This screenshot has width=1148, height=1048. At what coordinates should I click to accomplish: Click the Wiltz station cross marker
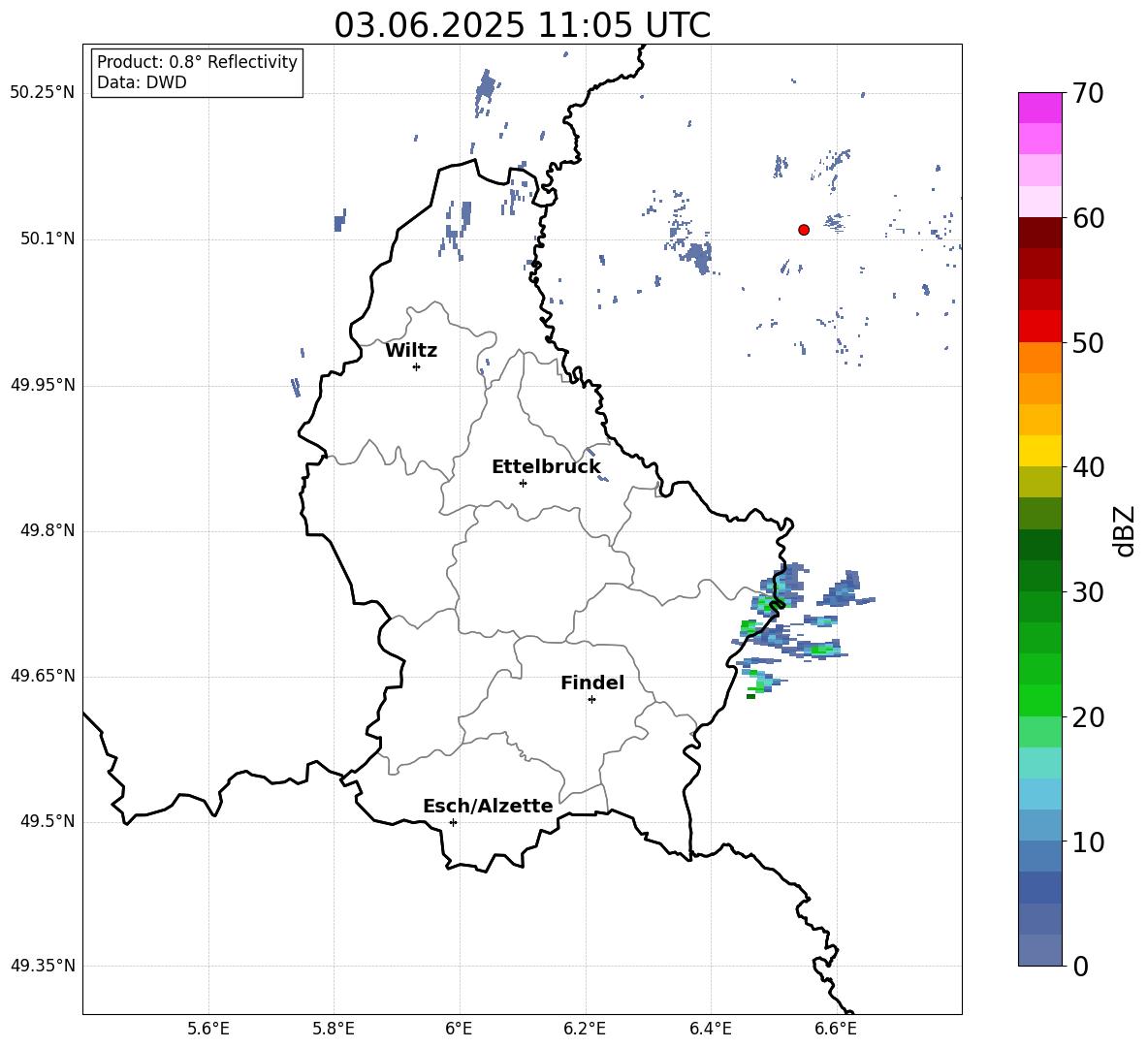(x=416, y=366)
